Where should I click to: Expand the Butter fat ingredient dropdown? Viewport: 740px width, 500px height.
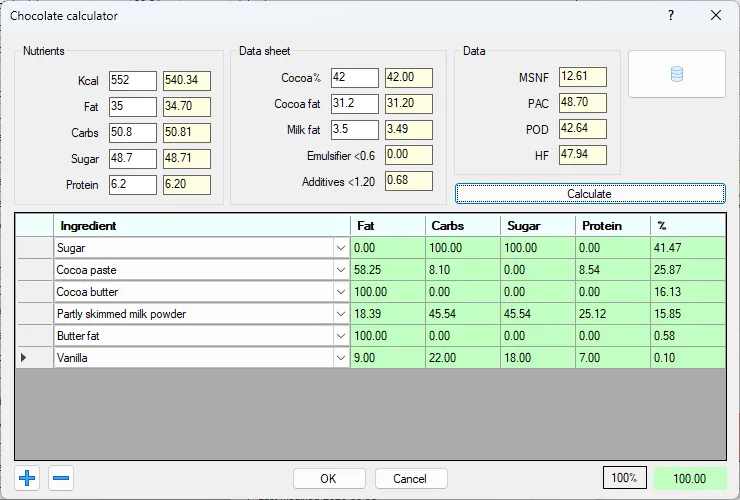(x=341, y=336)
